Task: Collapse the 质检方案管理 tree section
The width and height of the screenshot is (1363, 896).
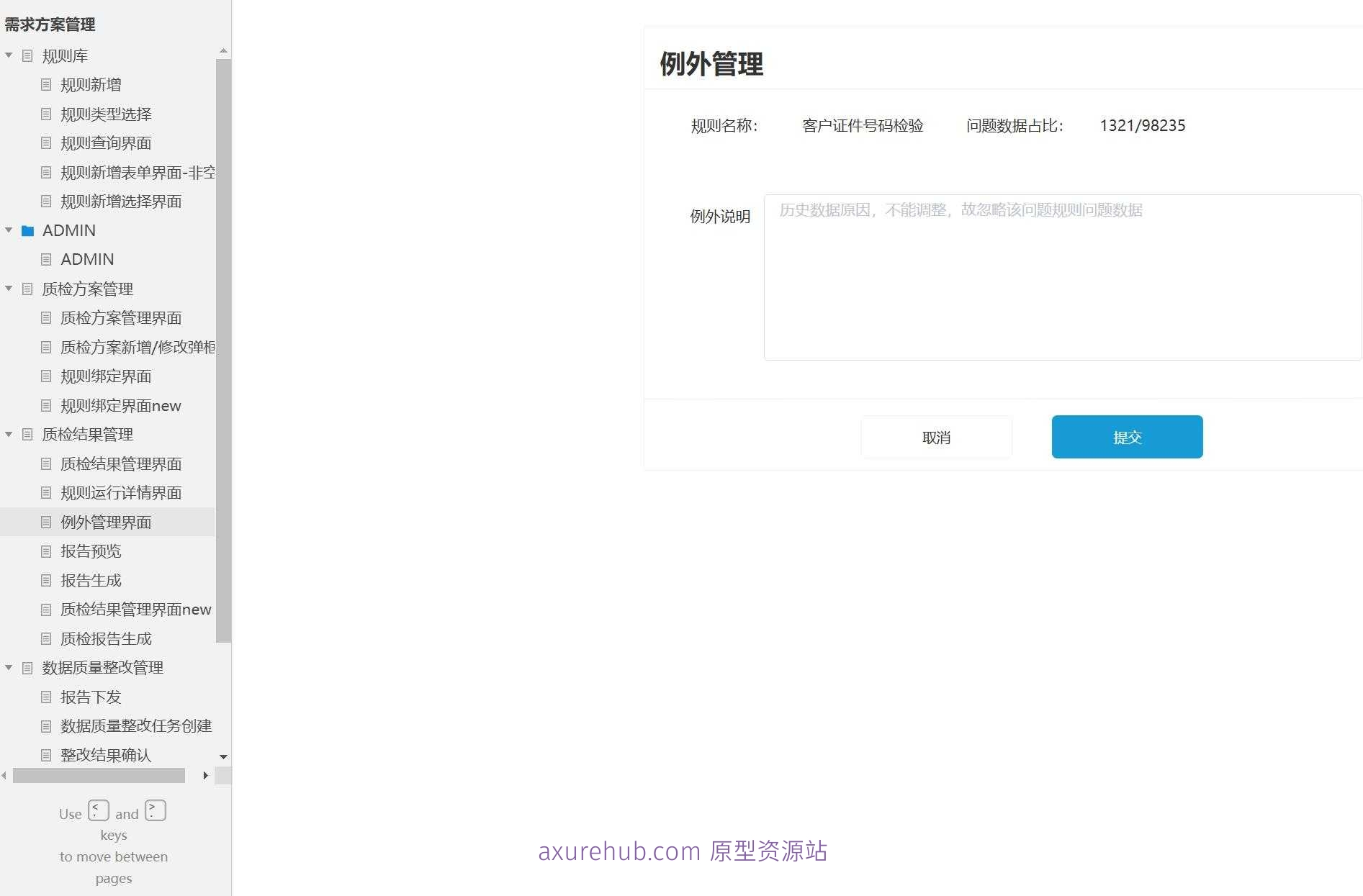Action: tap(9, 289)
